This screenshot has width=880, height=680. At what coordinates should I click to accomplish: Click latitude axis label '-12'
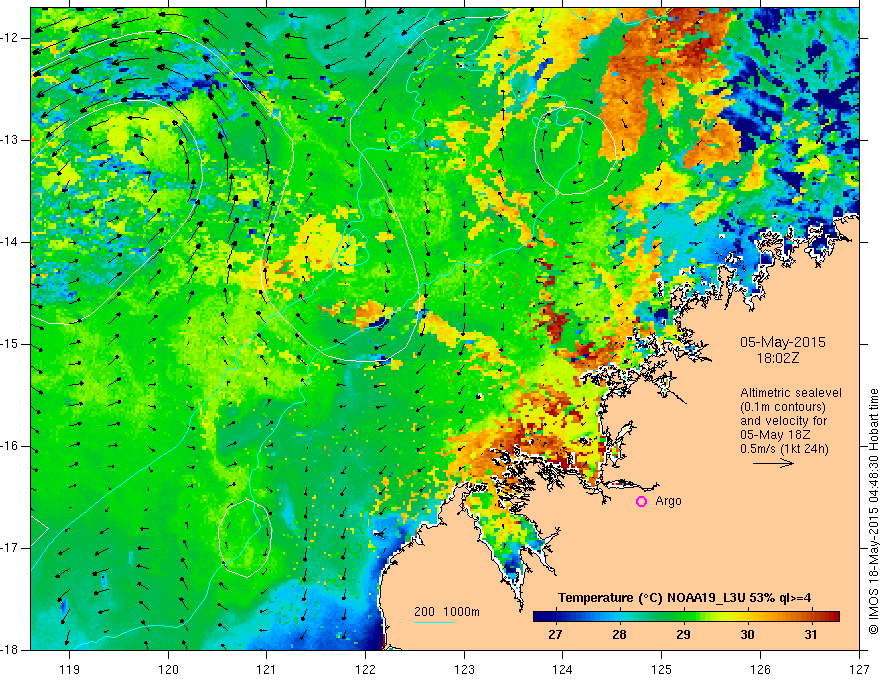coord(10,38)
